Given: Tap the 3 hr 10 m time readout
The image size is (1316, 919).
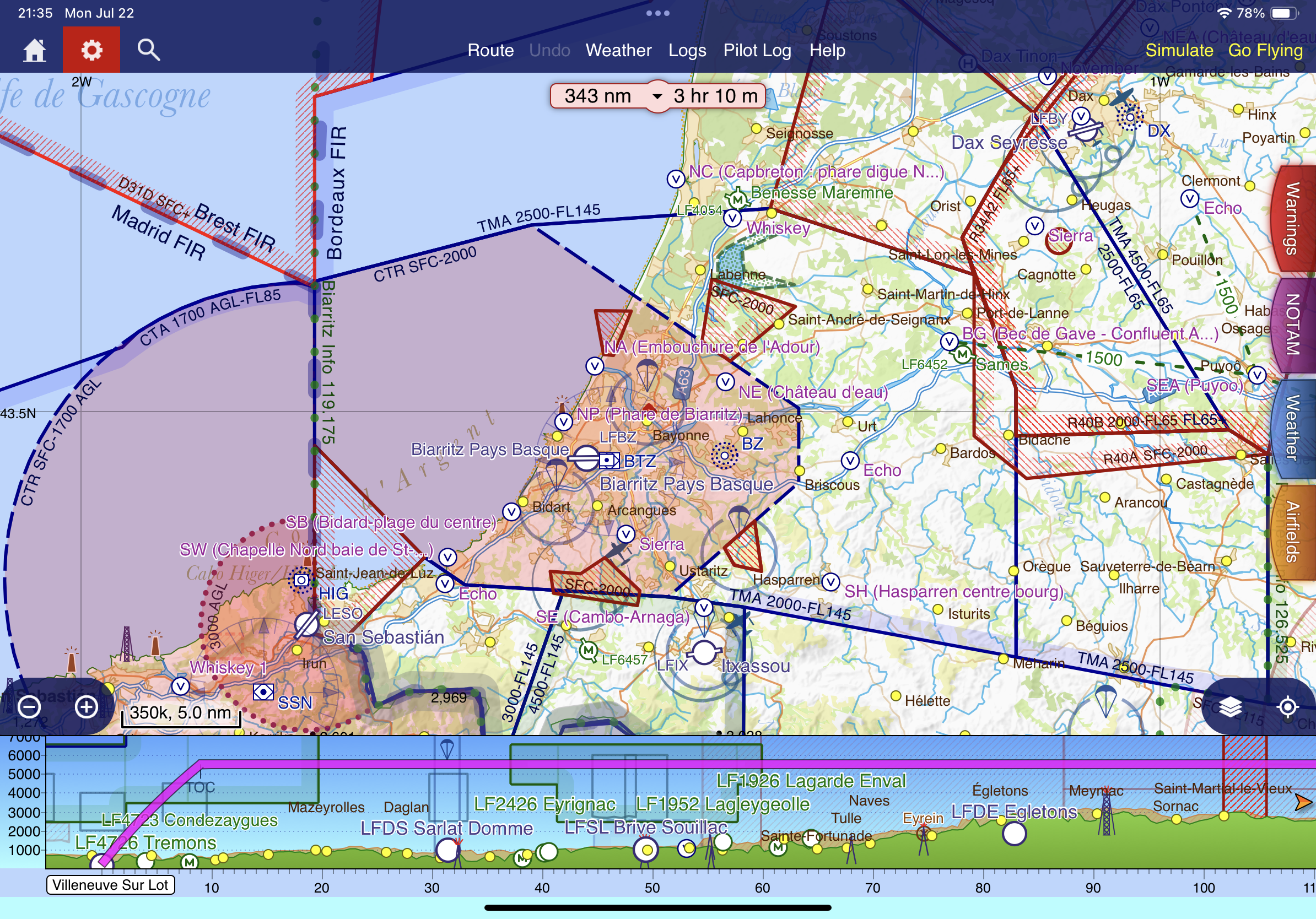Looking at the screenshot, I should tap(715, 96).
